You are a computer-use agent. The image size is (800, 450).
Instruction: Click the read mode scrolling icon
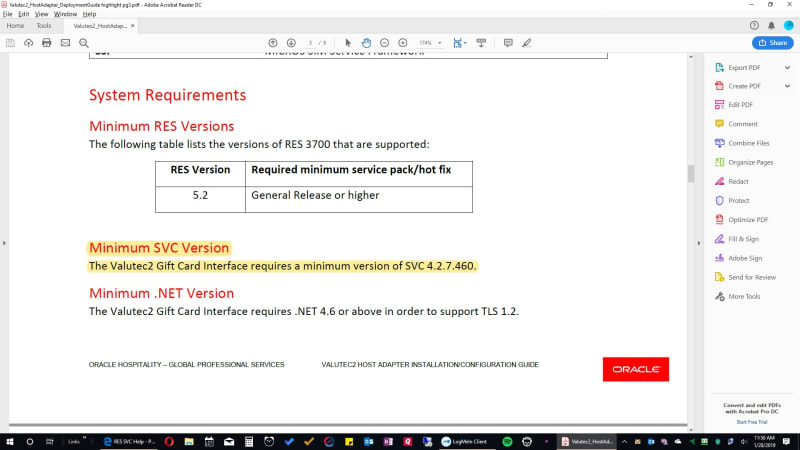pos(481,43)
